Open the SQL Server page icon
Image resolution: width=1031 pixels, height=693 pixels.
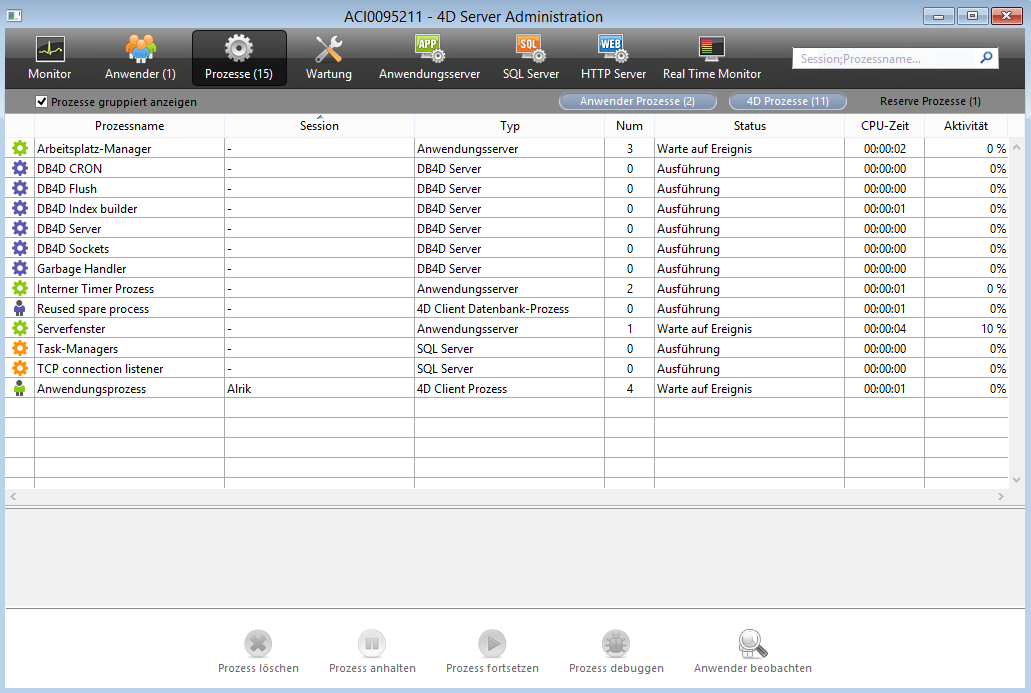[530, 49]
